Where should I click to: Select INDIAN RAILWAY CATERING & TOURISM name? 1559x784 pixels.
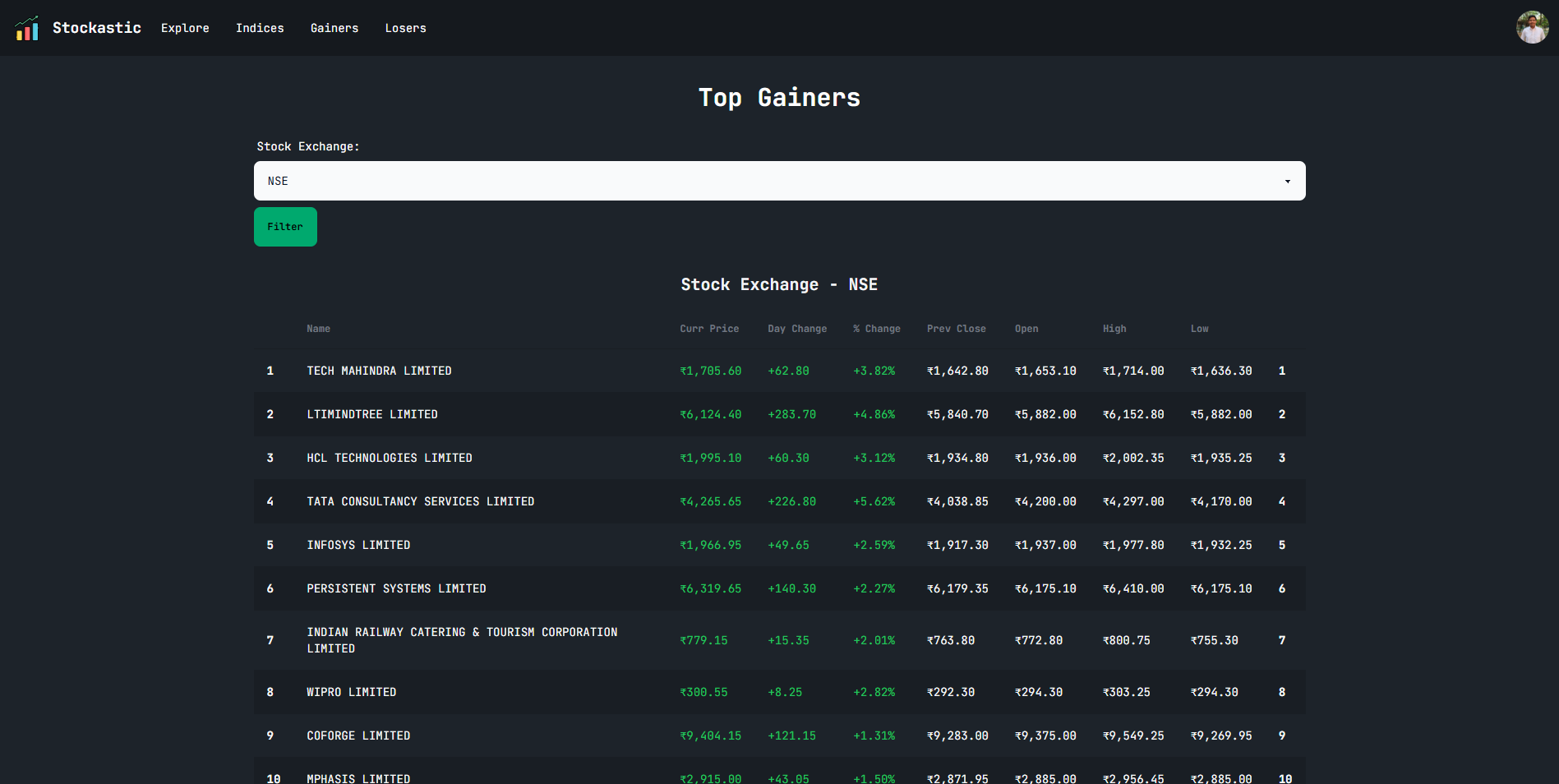pyautogui.click(x=462, y=640)
